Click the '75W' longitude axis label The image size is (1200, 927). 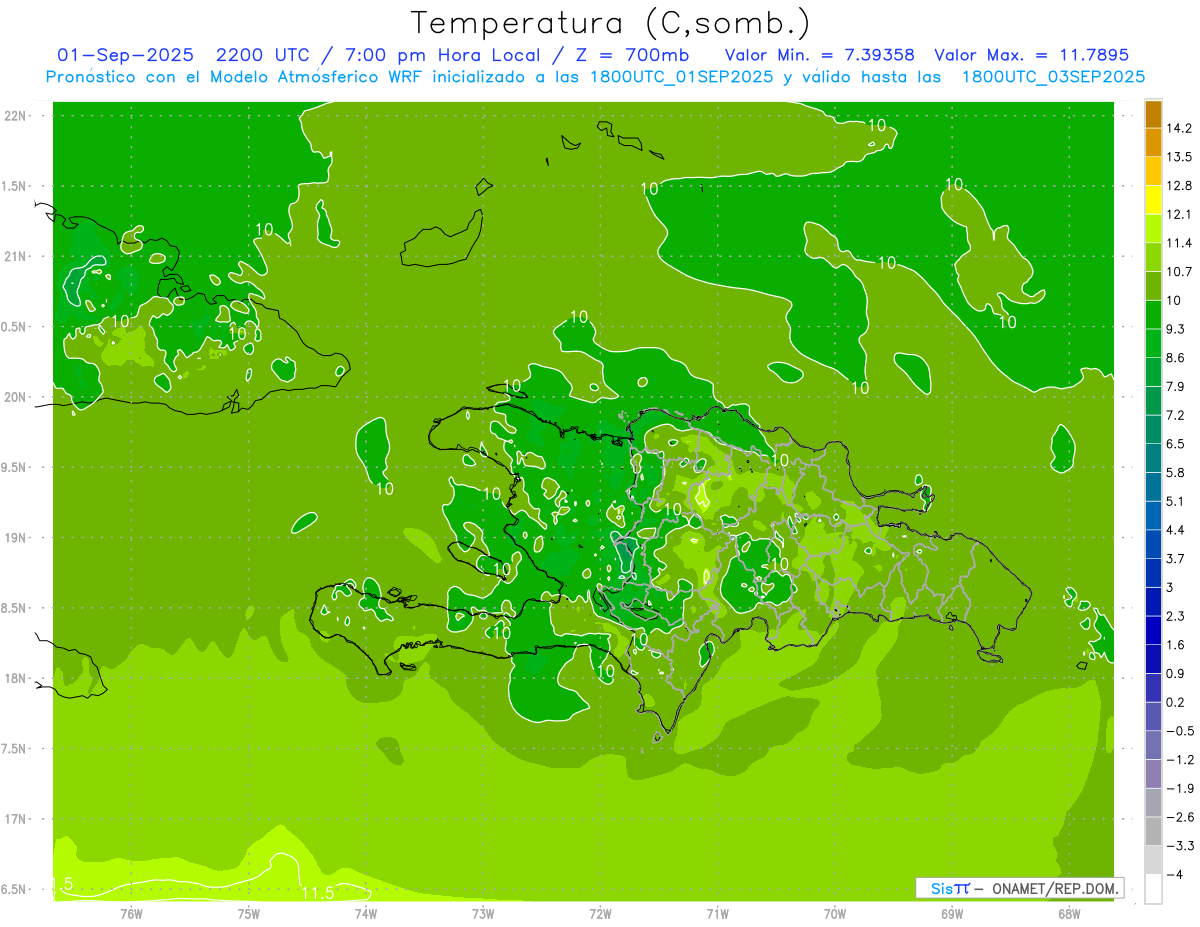pyautogui.click(x=249, y=913)
